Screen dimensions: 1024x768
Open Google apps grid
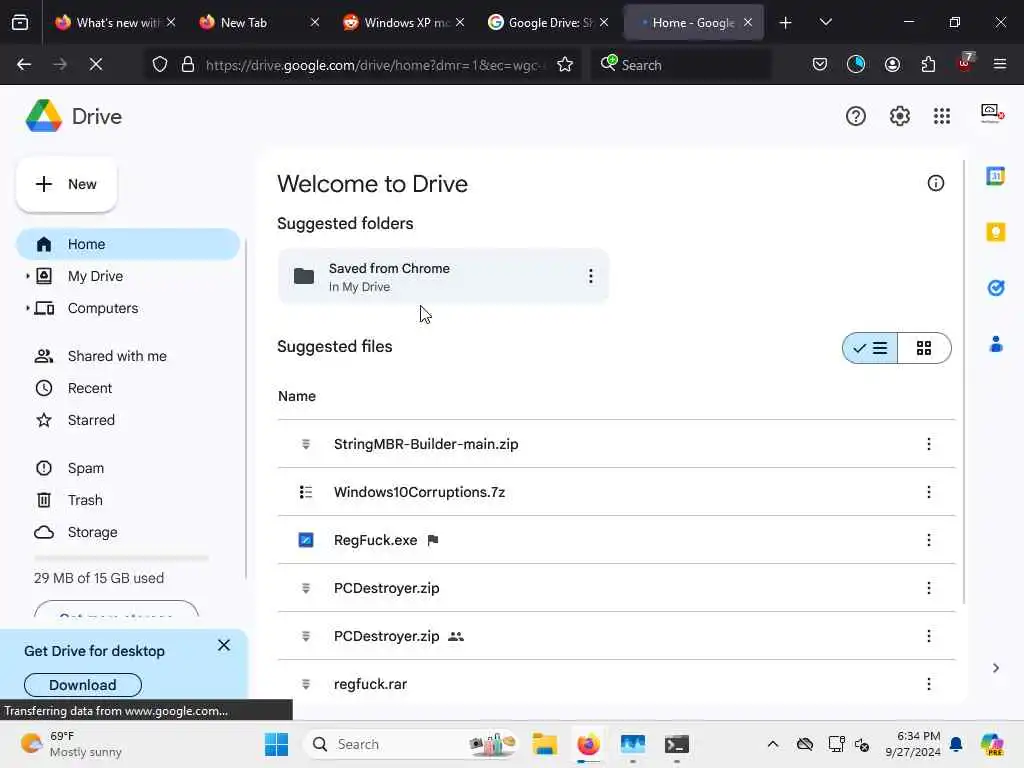pos(942,116)
